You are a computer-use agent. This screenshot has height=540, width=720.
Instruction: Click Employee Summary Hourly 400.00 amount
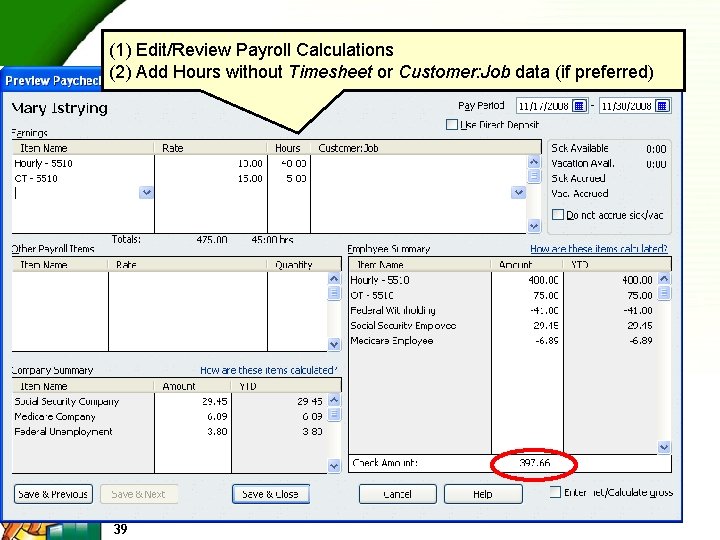point(543,280)
